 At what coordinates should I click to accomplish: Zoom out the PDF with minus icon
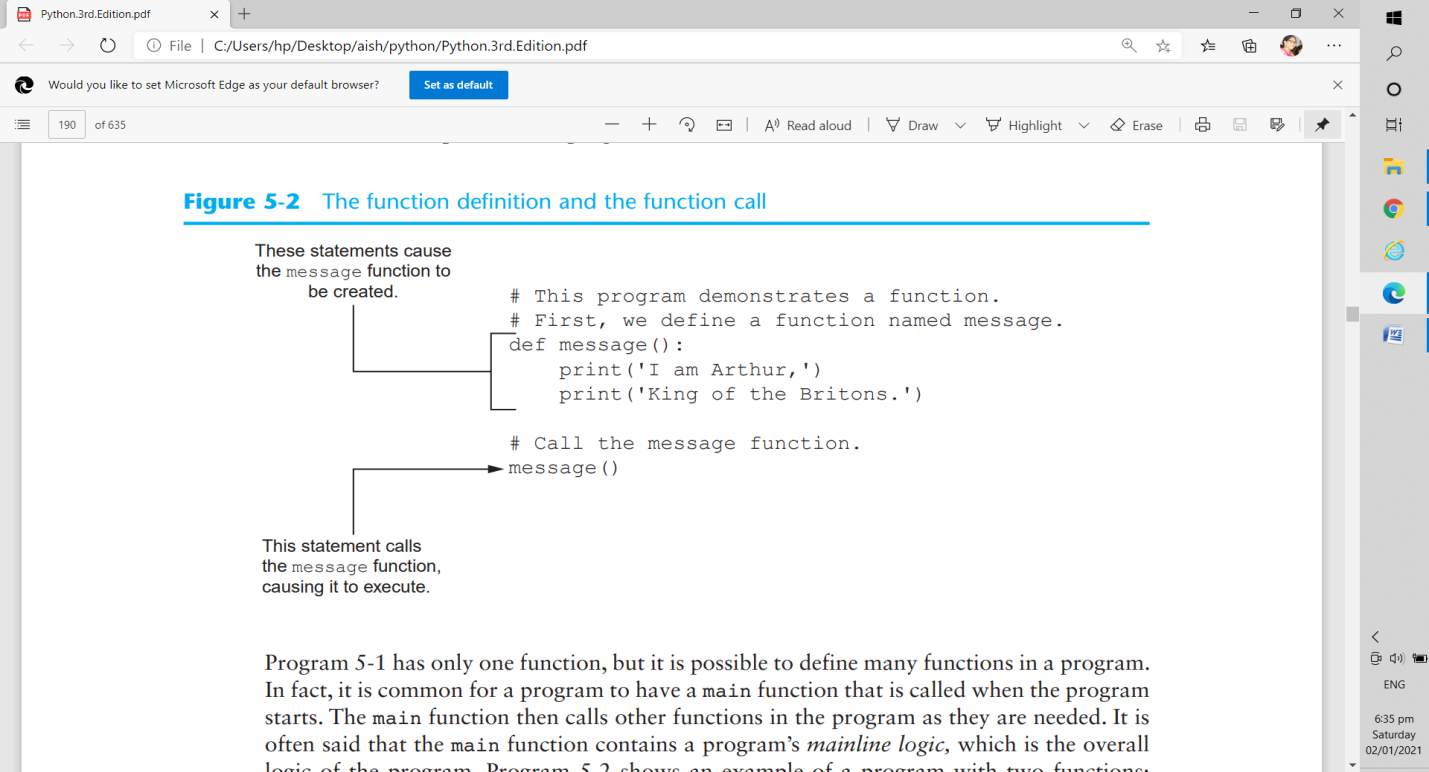click(x=612, y=125)
